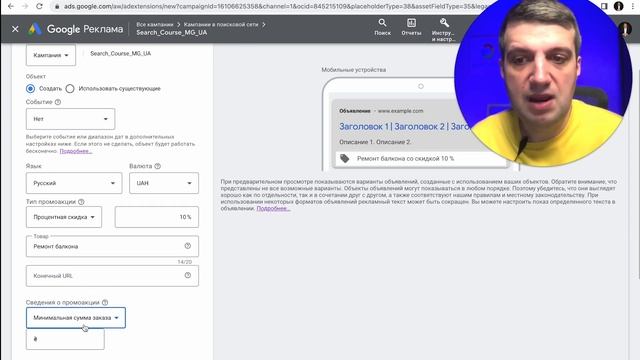The width and height of the screenshot is (640, 360).
Task: Click the minimum order amount ₴ field
Action: (65, 339)
